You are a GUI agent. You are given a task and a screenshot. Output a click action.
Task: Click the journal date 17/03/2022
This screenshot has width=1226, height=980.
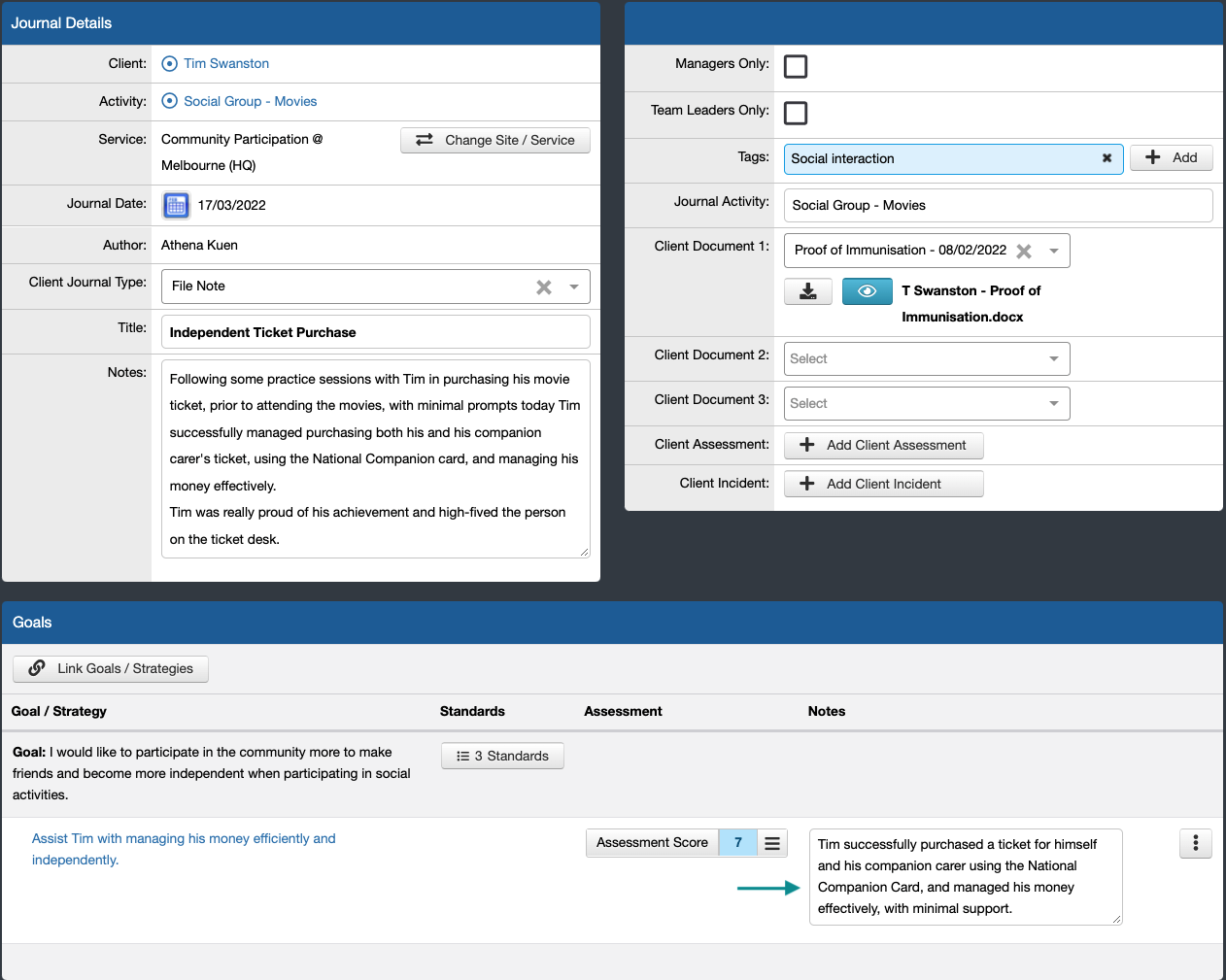click(x=232, y=205)
